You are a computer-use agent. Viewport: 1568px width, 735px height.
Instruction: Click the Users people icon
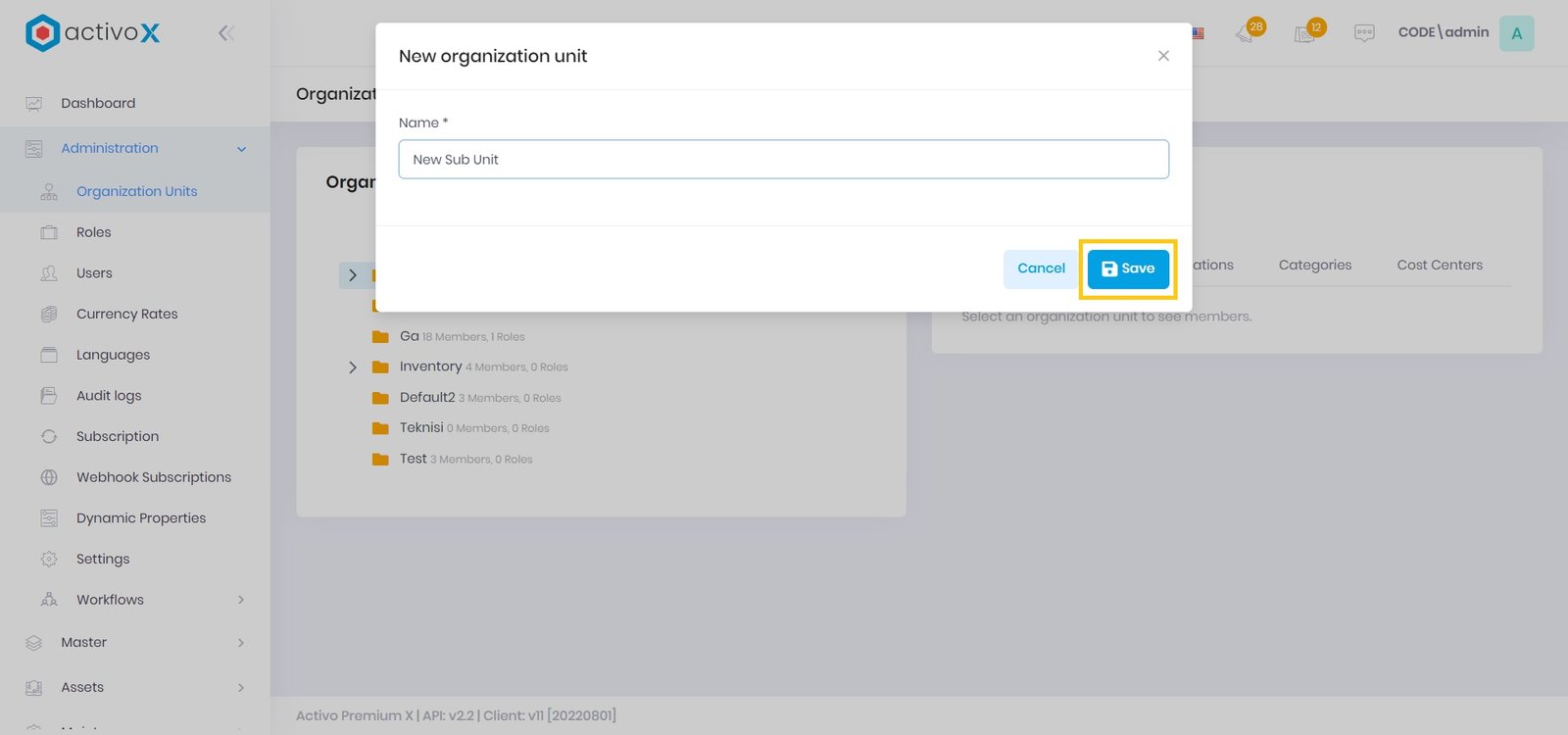[x=49, y=273]
